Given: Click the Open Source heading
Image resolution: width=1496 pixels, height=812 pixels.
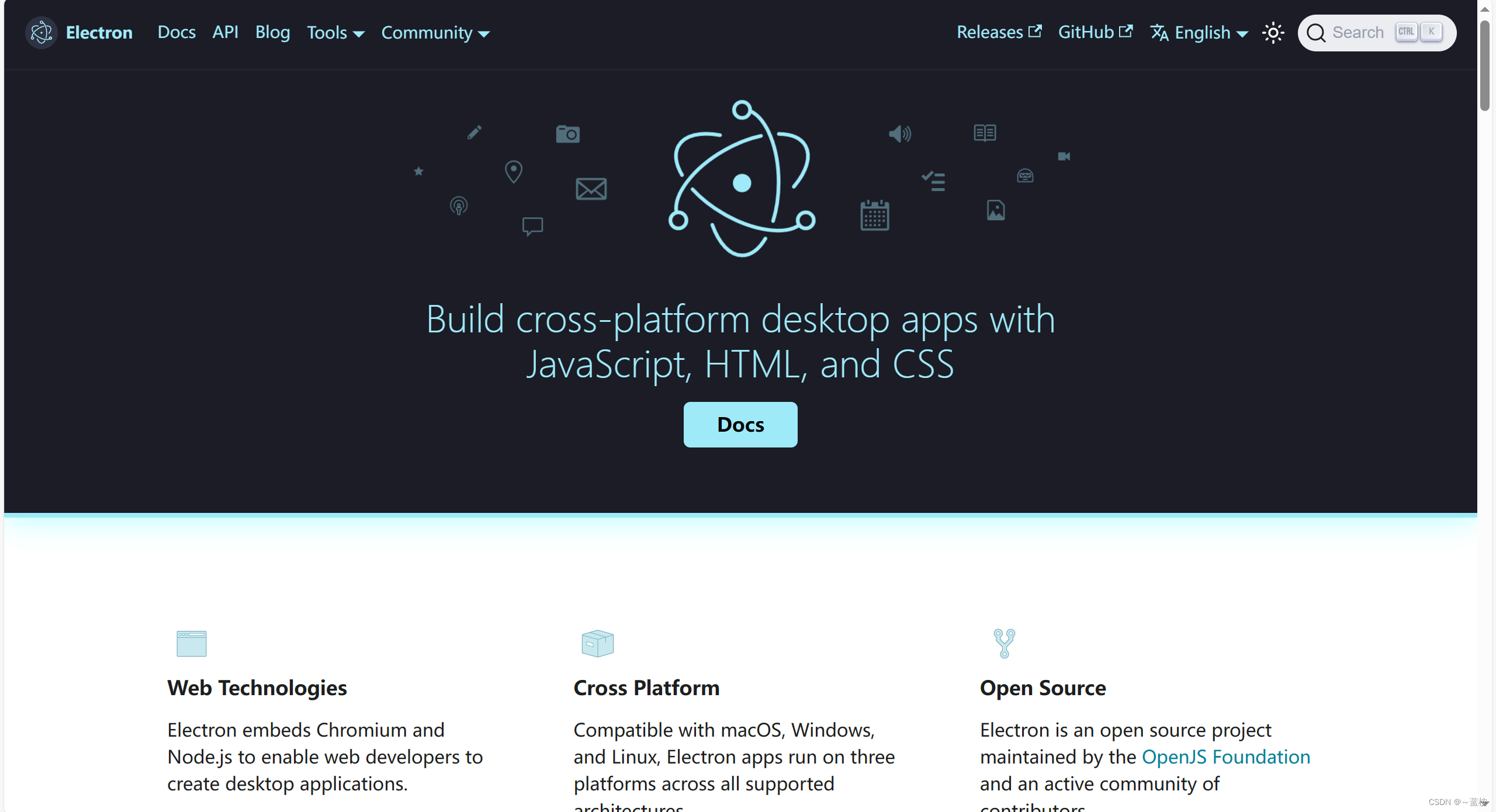Looking at the screenshot, I should click(x=1043, y=688).
